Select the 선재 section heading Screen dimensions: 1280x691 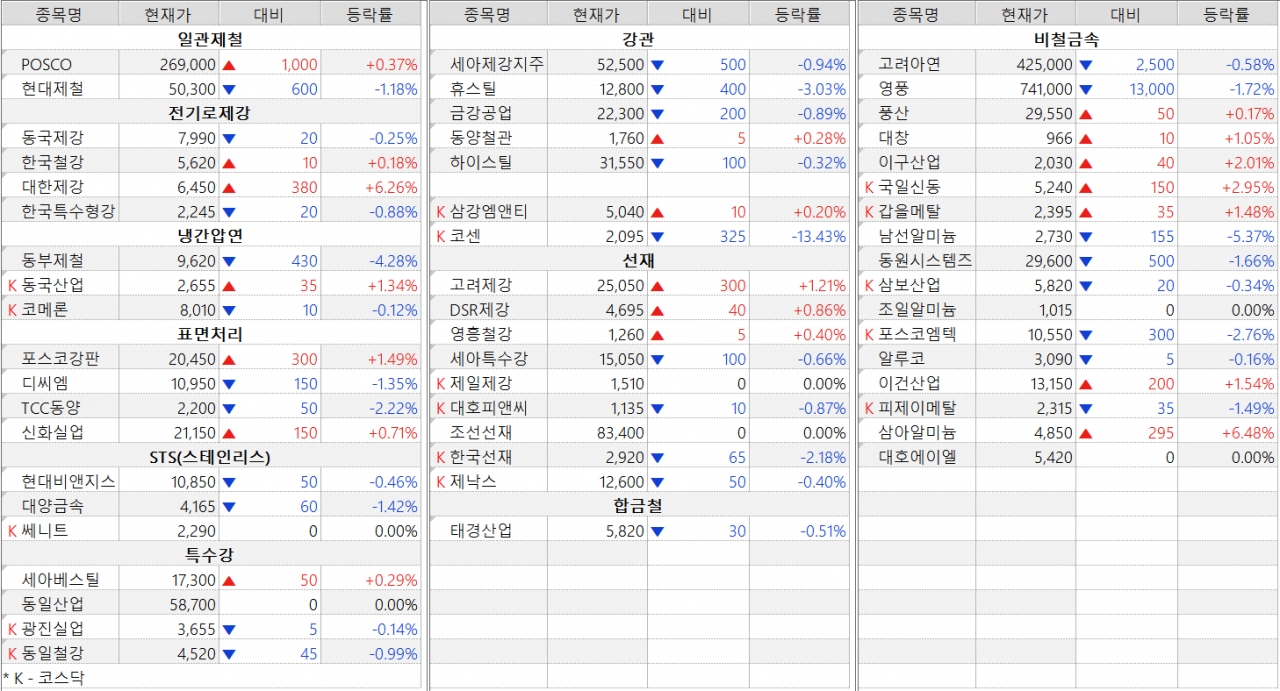(x=638, y=261)
